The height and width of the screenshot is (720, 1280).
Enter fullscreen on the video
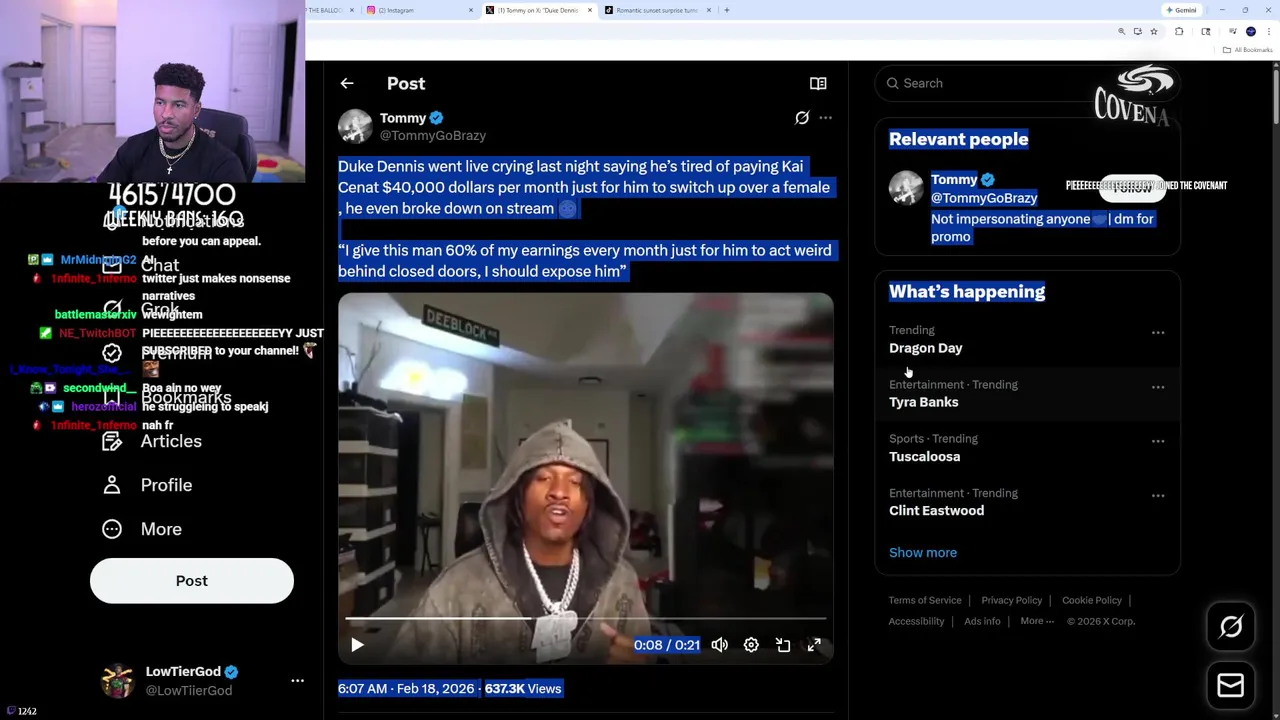[x=814, y=645]
